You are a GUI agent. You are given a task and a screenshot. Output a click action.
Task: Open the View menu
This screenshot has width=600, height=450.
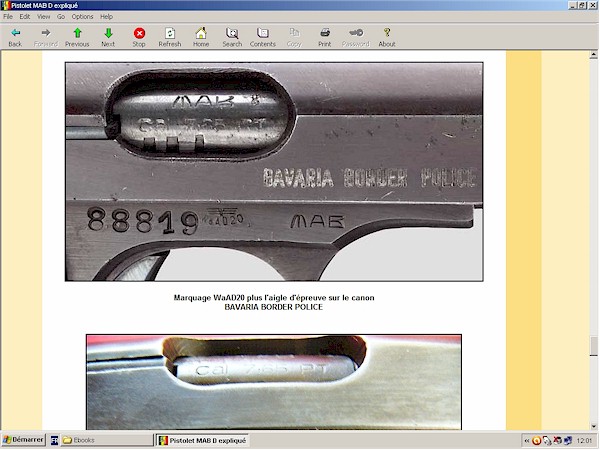[44, 16]
